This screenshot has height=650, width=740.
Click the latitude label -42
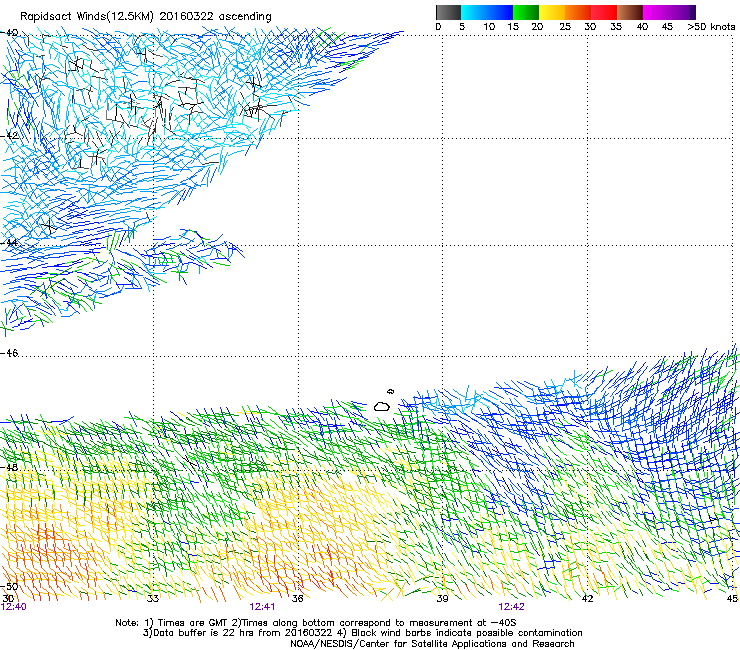pyautogui.click(x=9, y=135)
